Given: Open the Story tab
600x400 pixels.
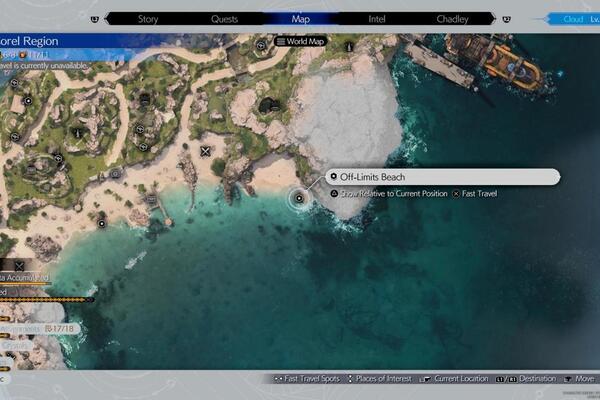Looking at the screenshot, I should (x=148, y=19).
